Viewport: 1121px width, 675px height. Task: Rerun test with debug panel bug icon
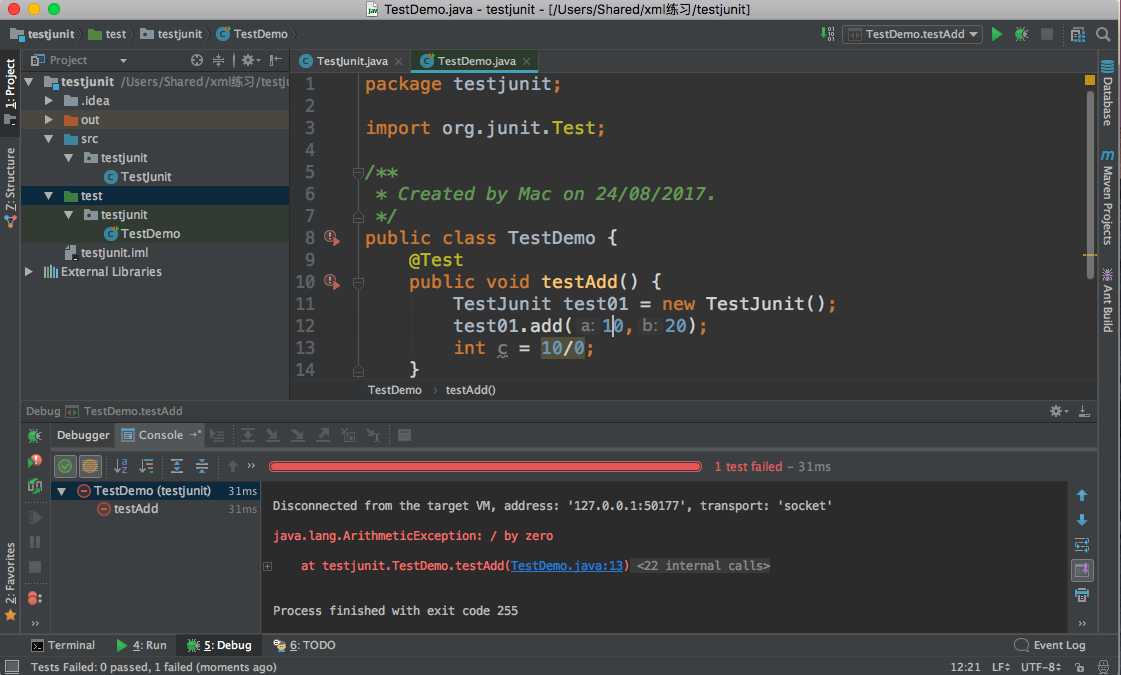tap(34, 435)
